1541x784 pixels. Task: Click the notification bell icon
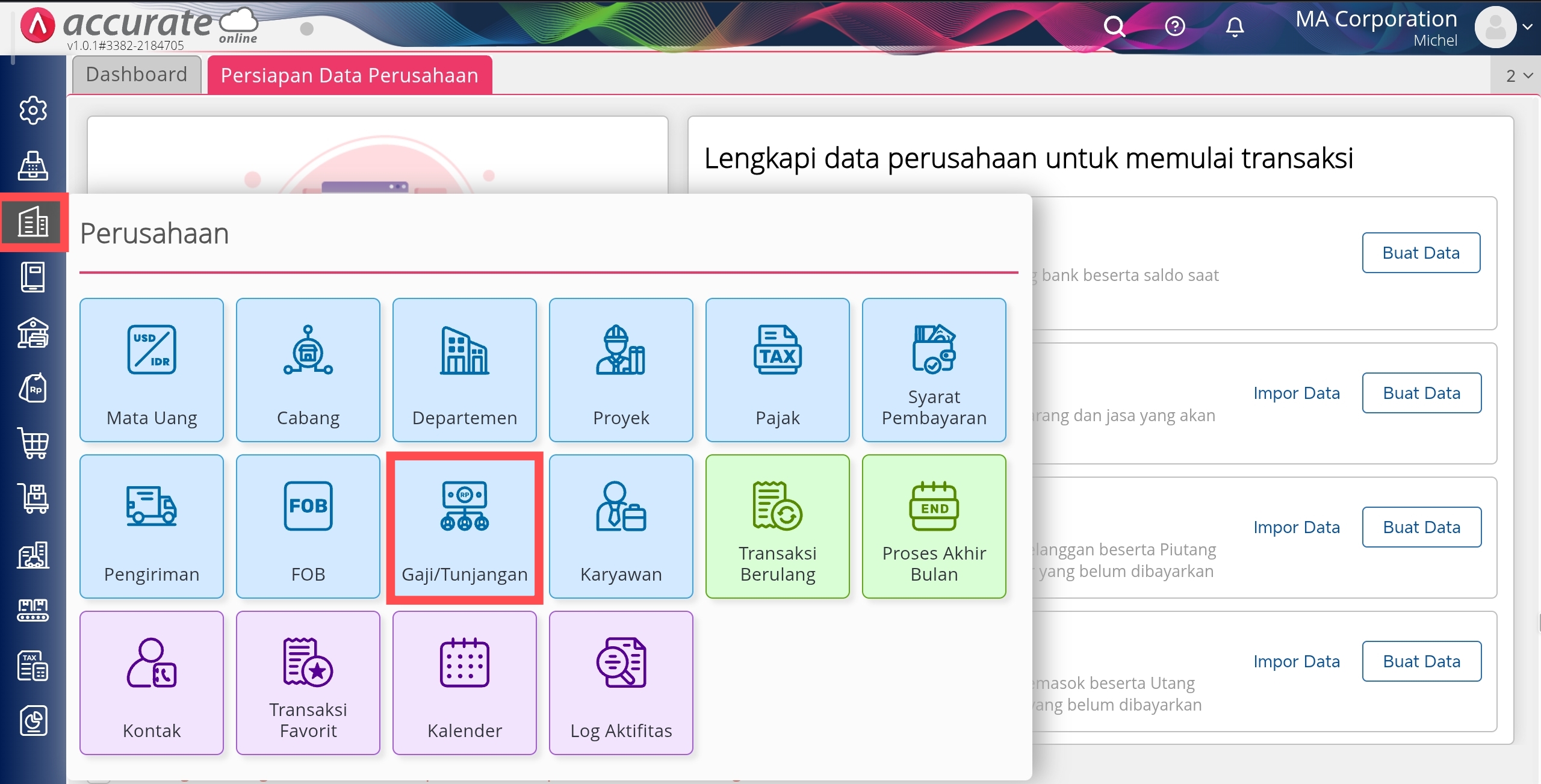[1235, 26]
